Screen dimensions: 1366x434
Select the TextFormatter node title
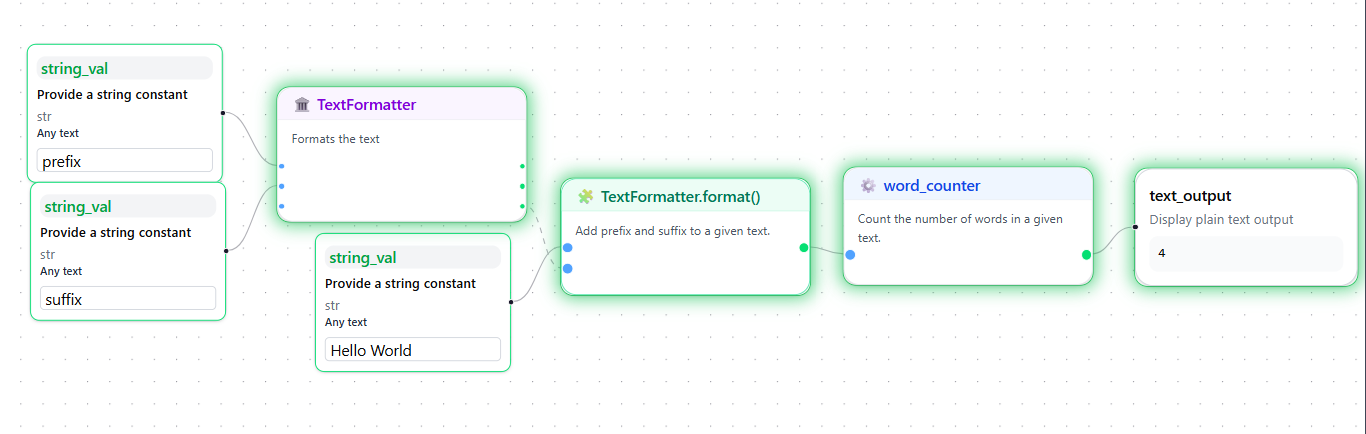click(x=366, y=105)
